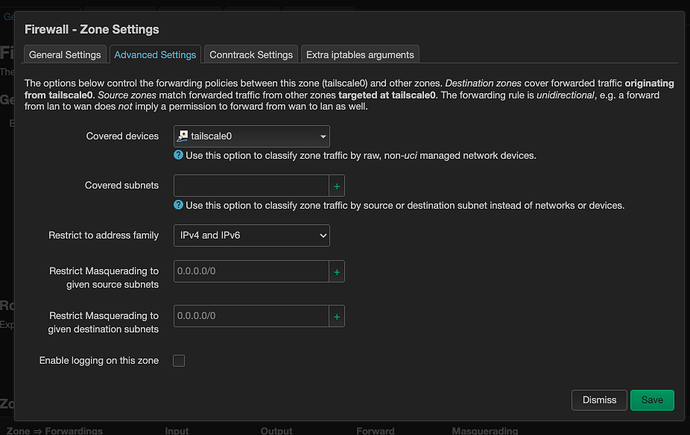Save the zone settings
Image resolution: width=690 pixels, height=435 pixels.
pyautogui.click(x=652, y=400)
